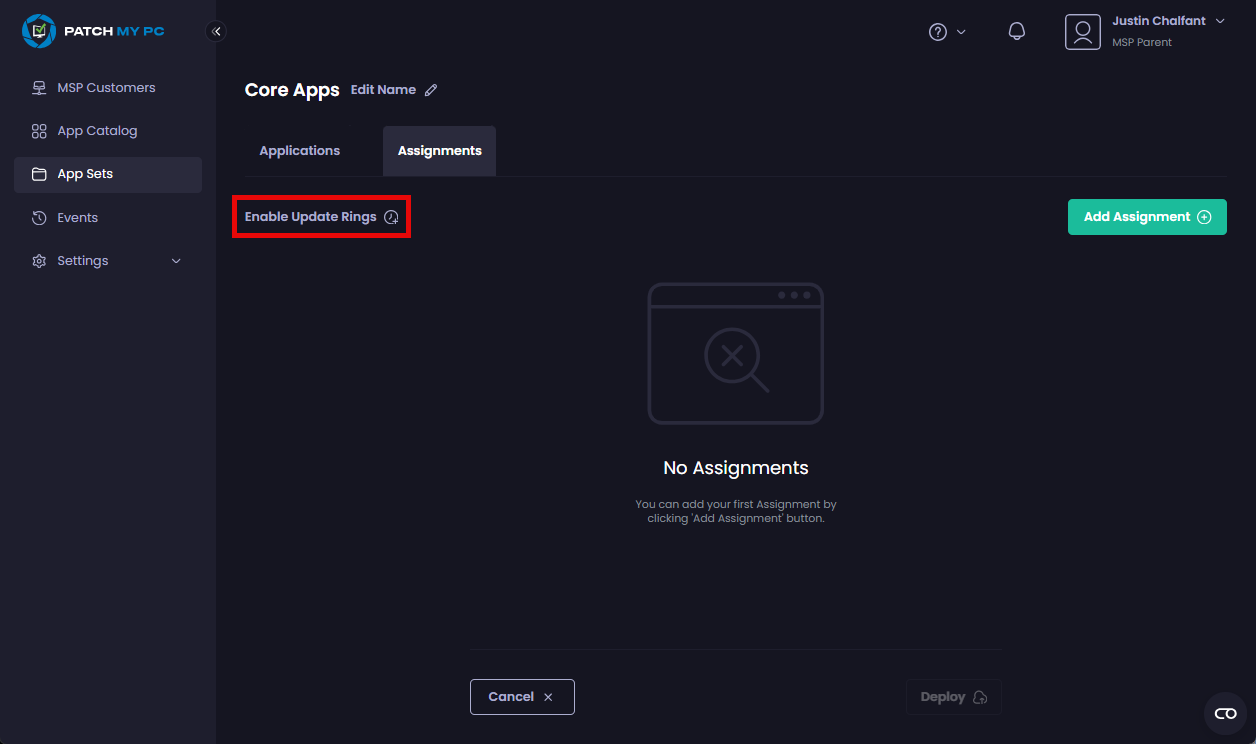Click the Edit Name pencil icon
This screenshot has height=744, width=1256.
point(431,89)
